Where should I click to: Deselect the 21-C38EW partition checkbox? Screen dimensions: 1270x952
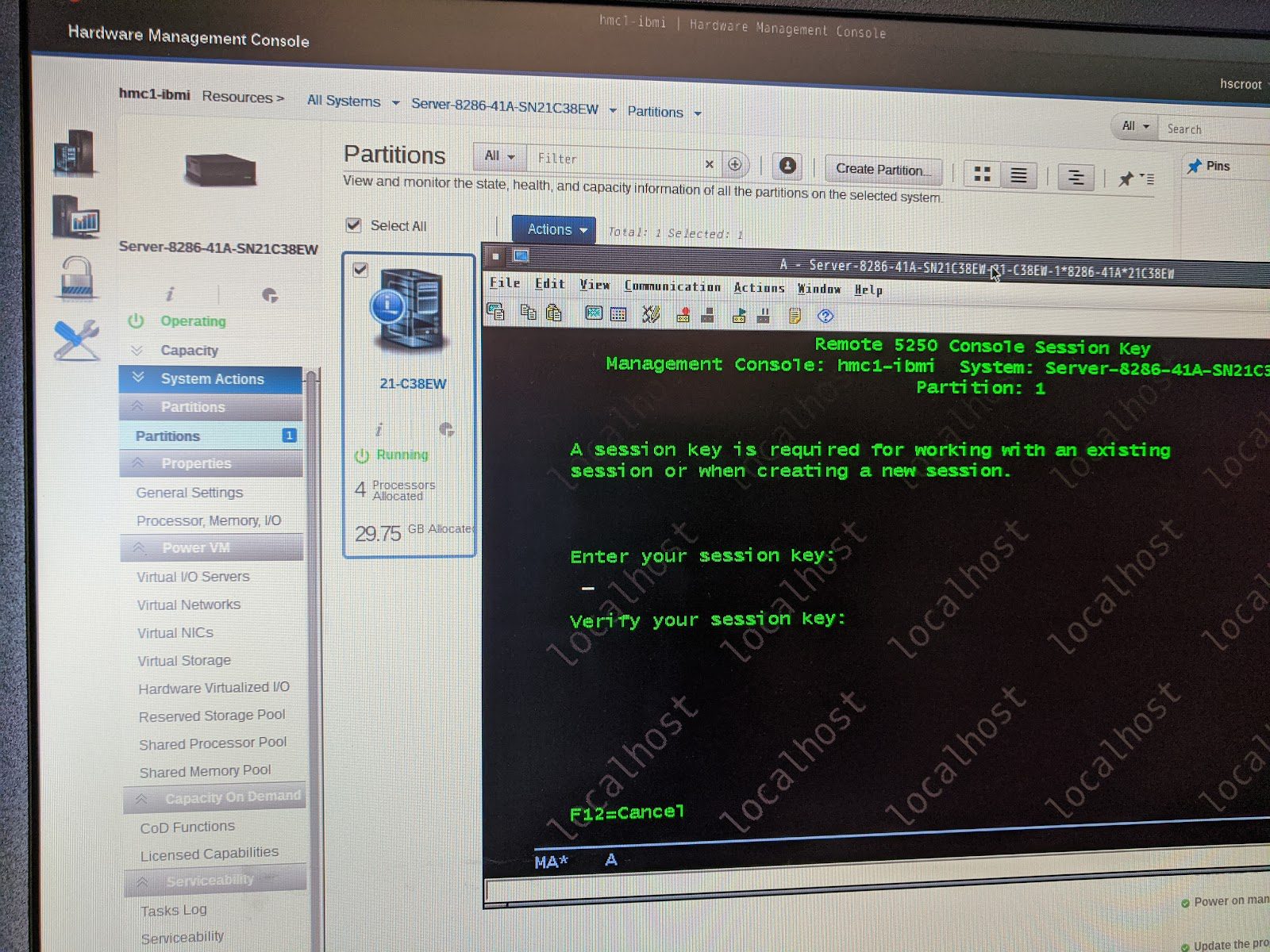pos(361,270)
